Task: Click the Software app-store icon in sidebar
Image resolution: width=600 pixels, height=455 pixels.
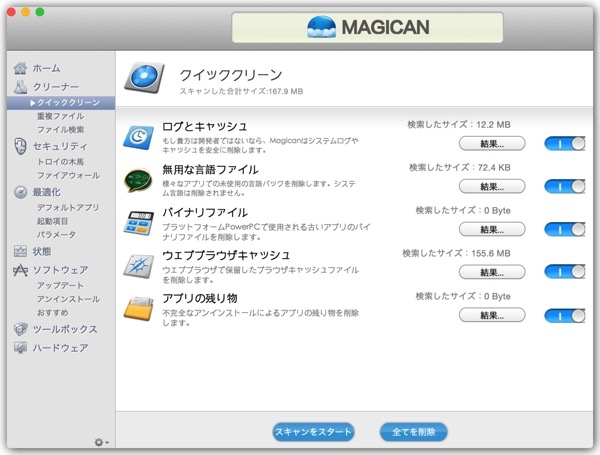Action: pyautogui.click(x=20, y=270)
